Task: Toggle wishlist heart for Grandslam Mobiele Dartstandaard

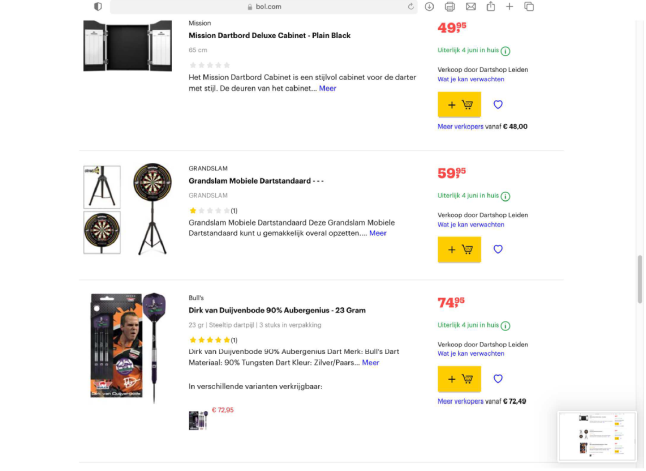Action: pyautogui.click(x=498, y=250)
